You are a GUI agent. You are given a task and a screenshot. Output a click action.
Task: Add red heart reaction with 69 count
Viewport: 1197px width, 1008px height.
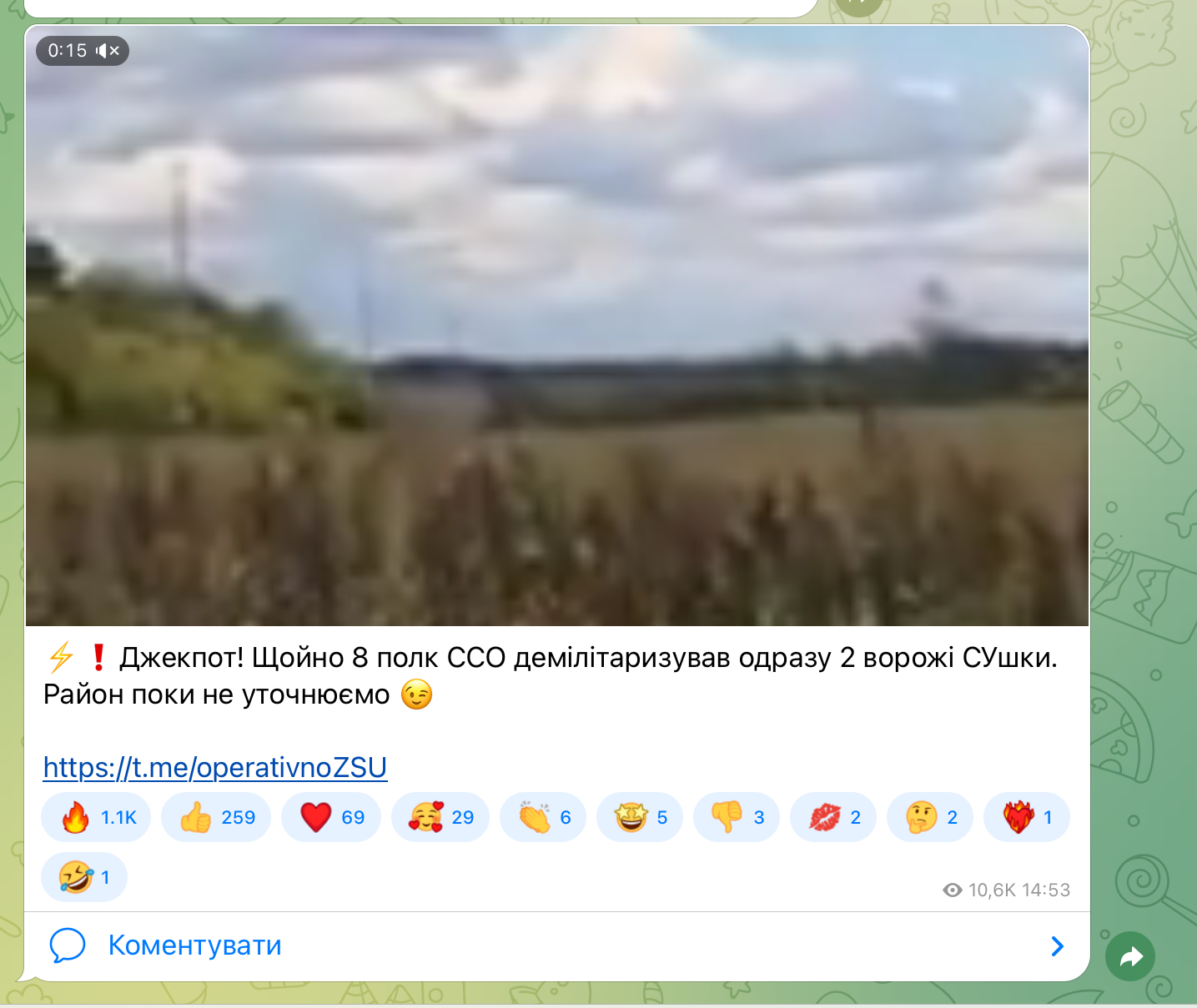[331, 817]
